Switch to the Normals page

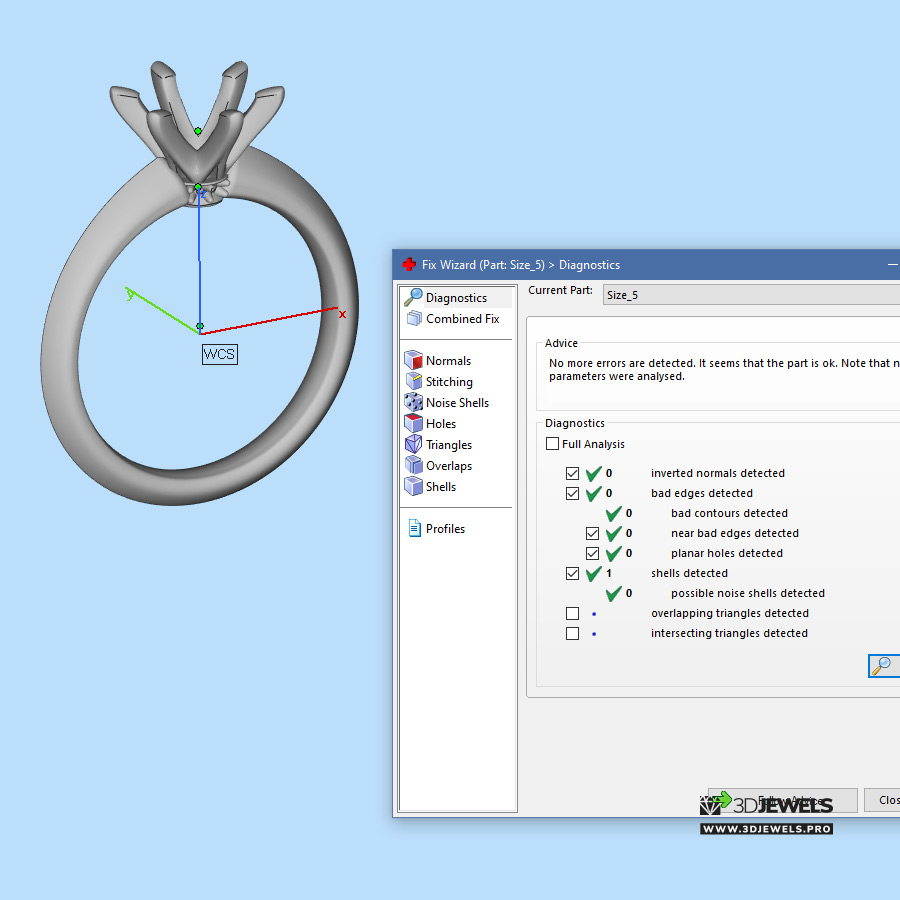(448, 361)
